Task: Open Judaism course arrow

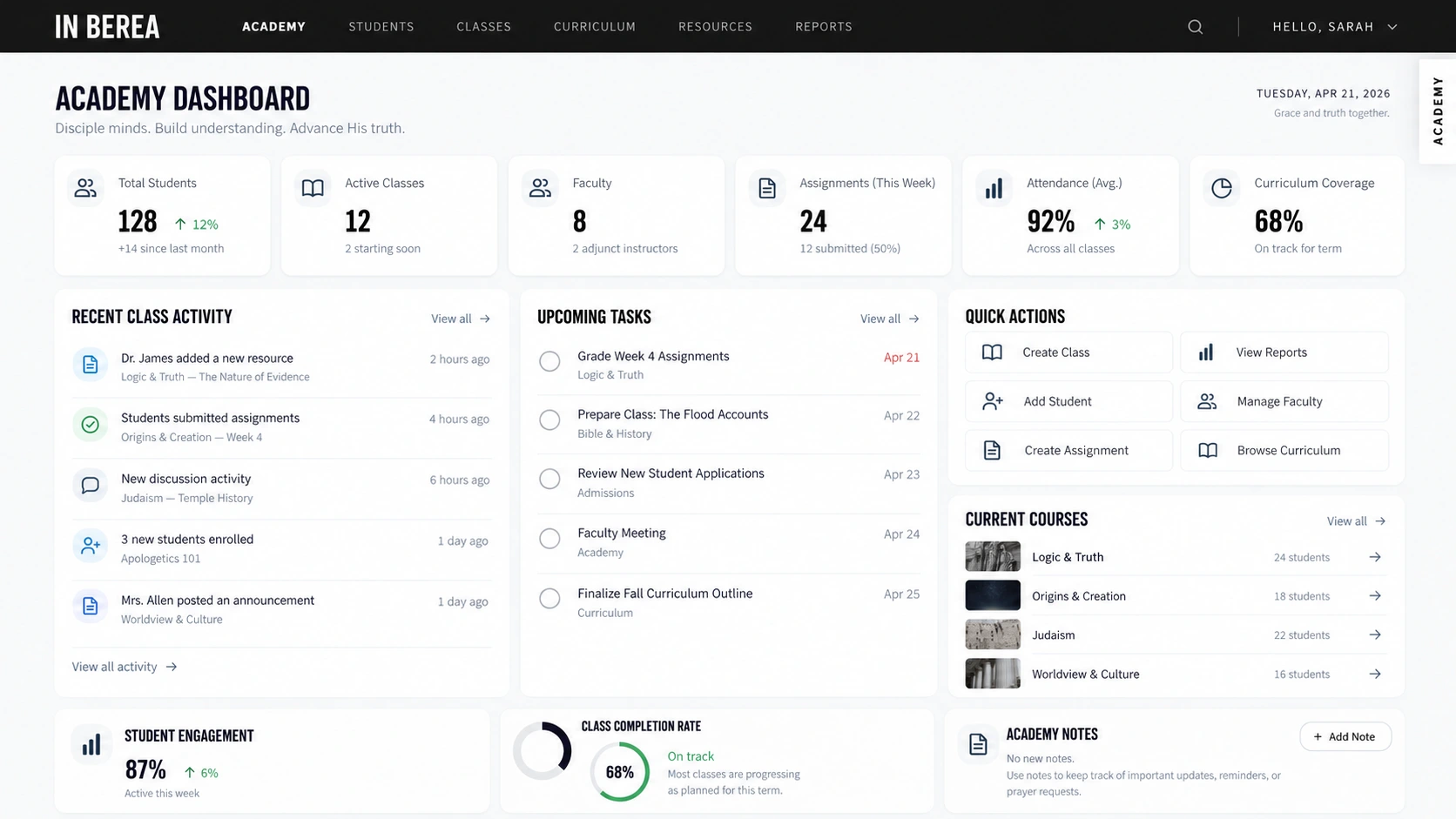Action: (x=1375, y=634)
